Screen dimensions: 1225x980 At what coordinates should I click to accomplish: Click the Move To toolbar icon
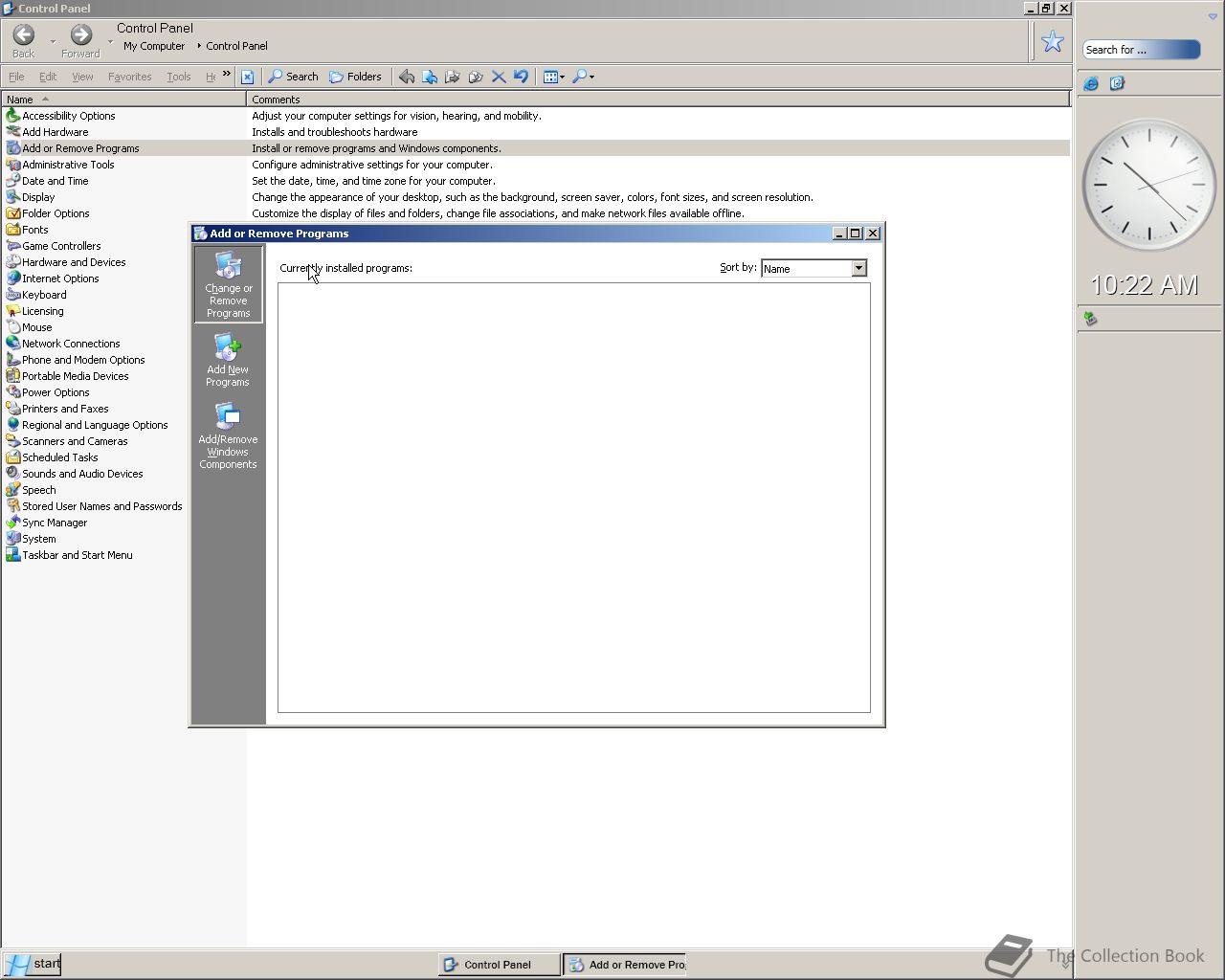tap(453, 77)
